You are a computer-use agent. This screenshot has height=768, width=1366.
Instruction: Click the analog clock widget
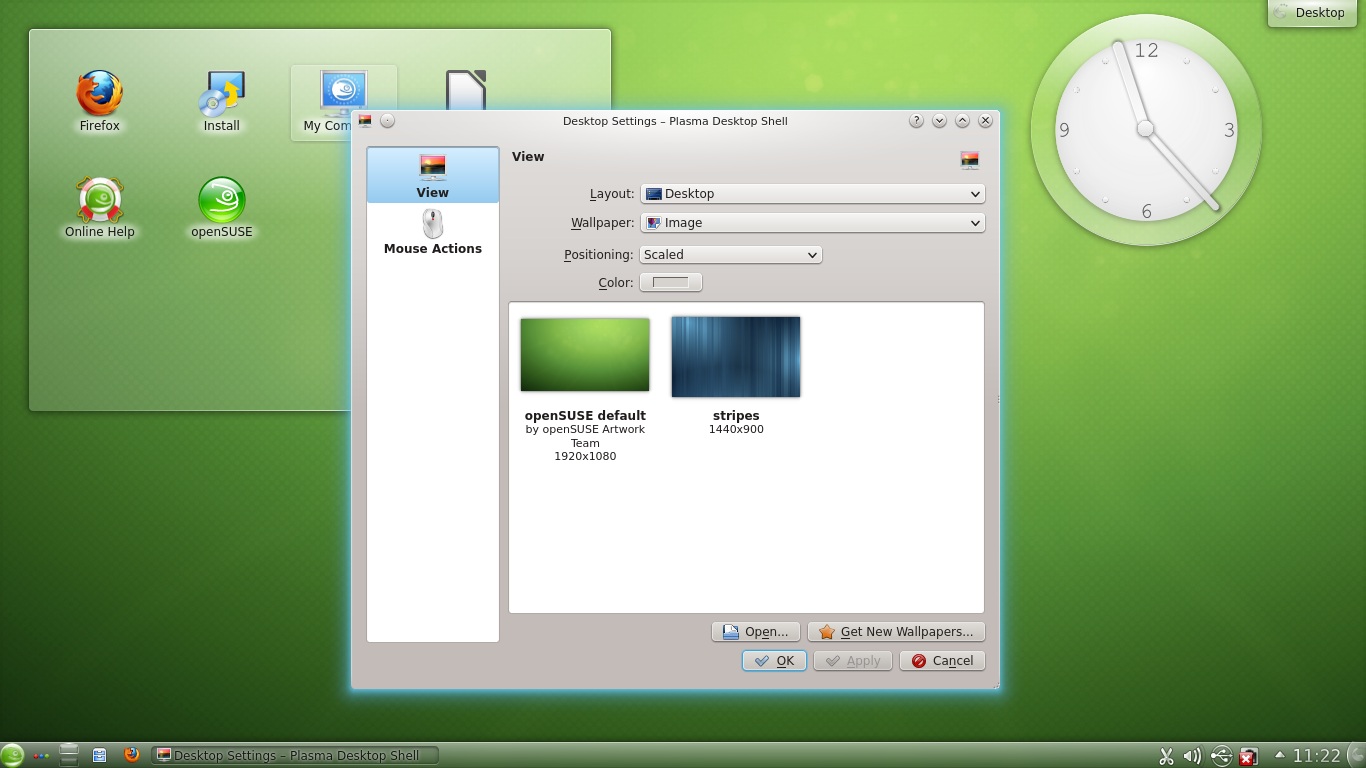1146,130
